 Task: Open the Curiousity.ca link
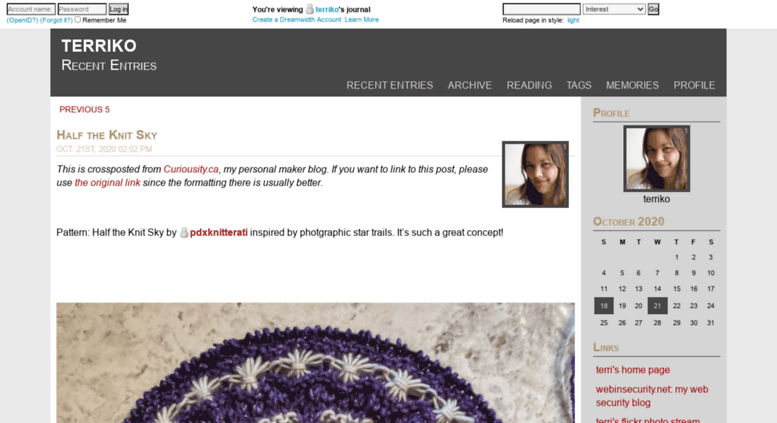pos(191,169)
